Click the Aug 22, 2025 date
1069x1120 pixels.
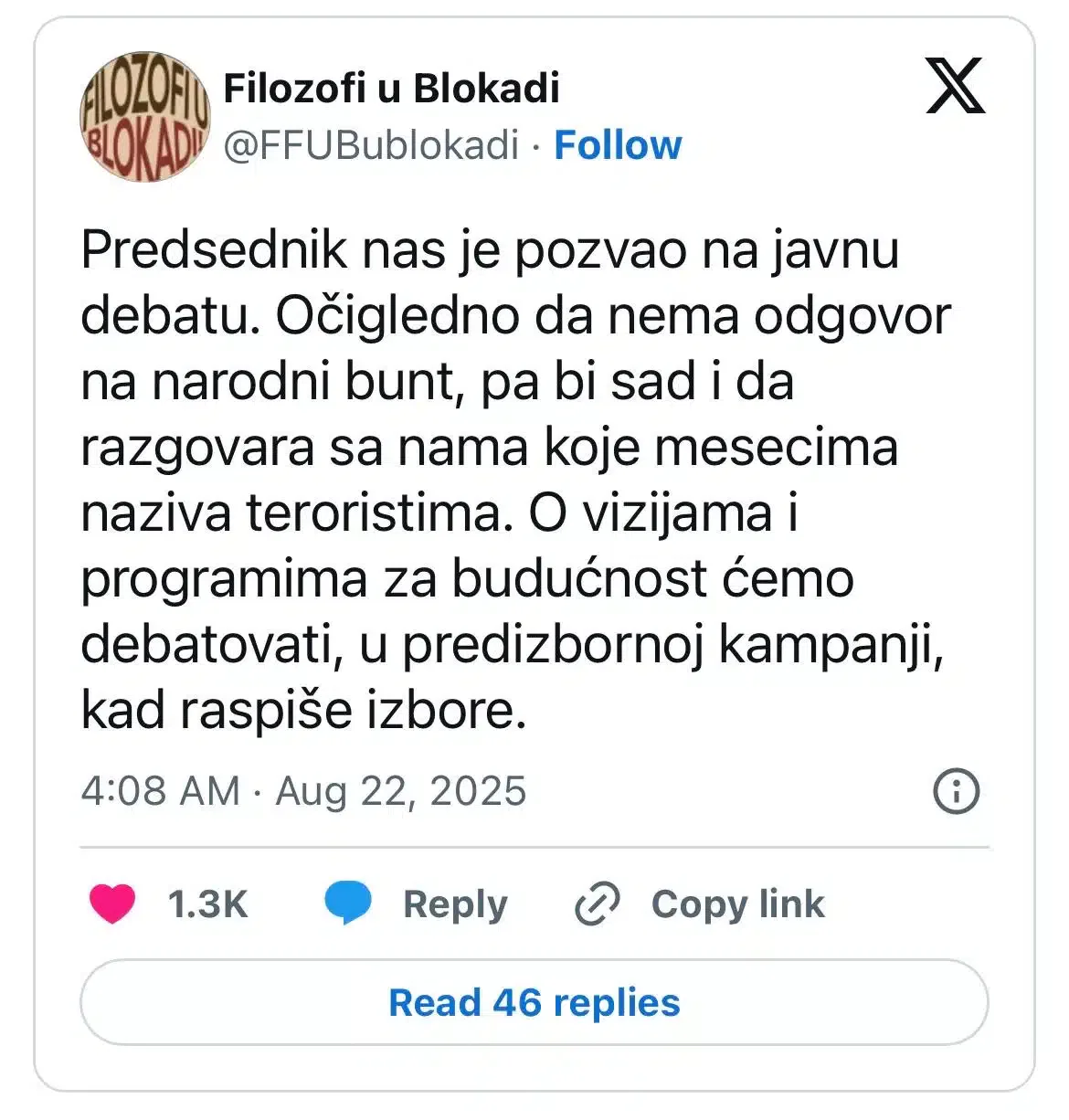coord(401,791)
